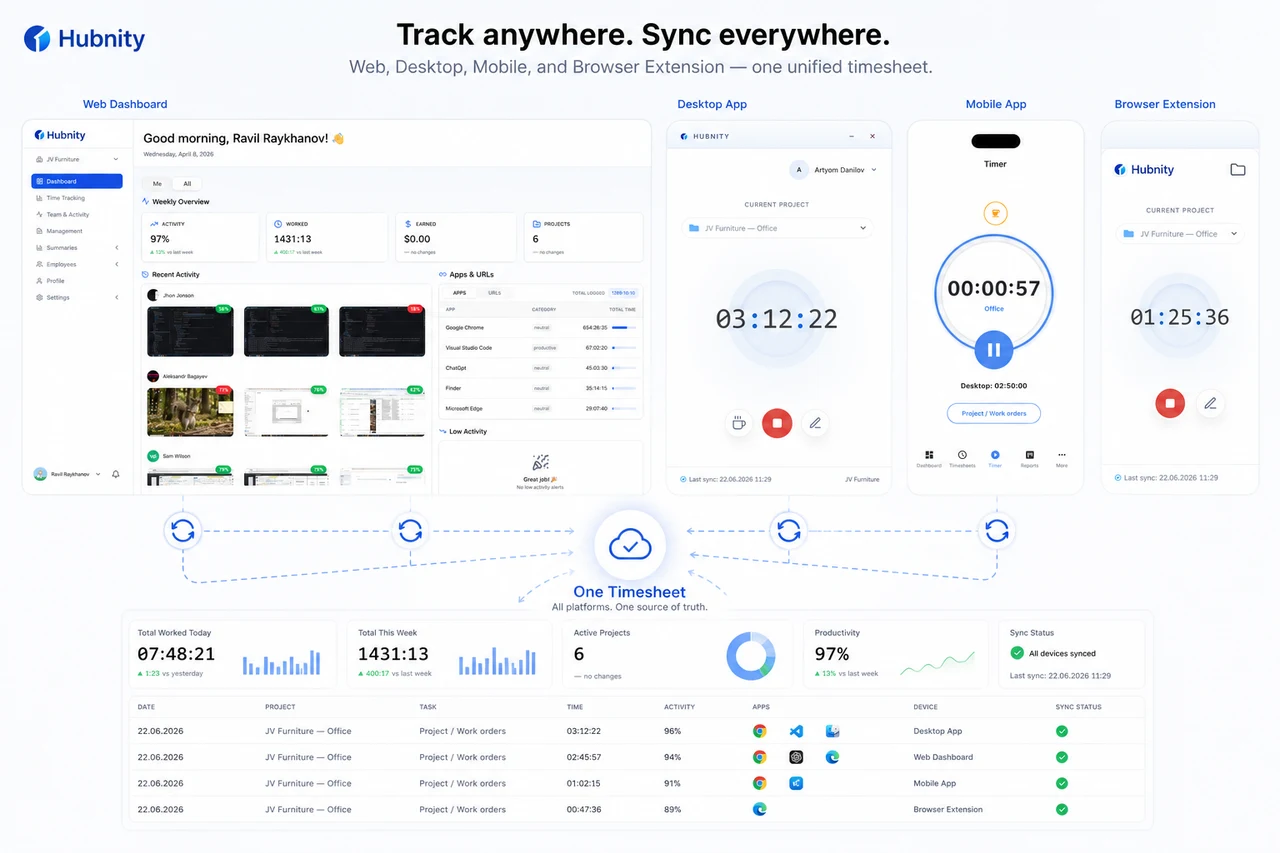Click the Edge icon in the Browser Extension row
This screenshot has width=1280, height=853.
(x=760, y=809)
